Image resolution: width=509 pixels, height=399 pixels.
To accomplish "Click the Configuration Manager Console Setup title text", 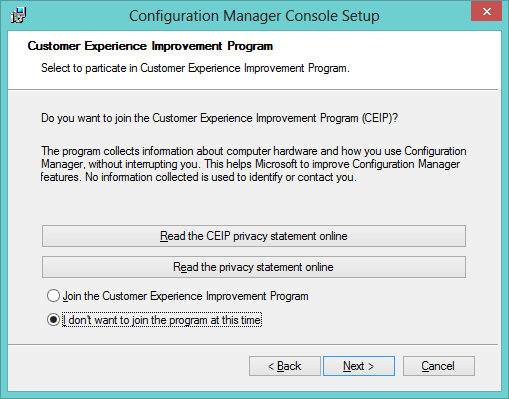I will 254,16.
